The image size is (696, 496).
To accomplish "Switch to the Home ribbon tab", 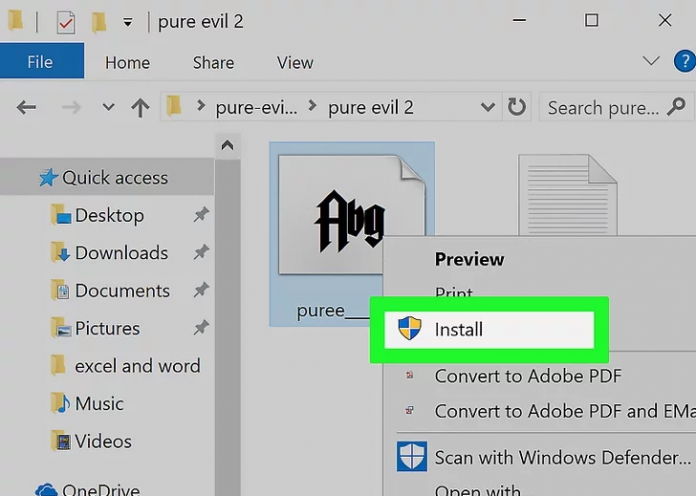I will point(127,62).
